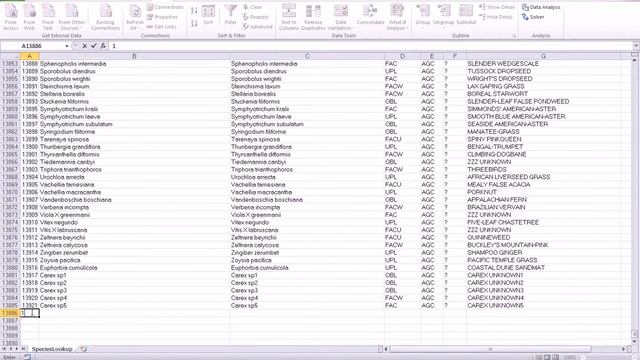Open the Name Box dropdown arrow
Viewport: 640px width, 360px height.
tap(67, 46)
